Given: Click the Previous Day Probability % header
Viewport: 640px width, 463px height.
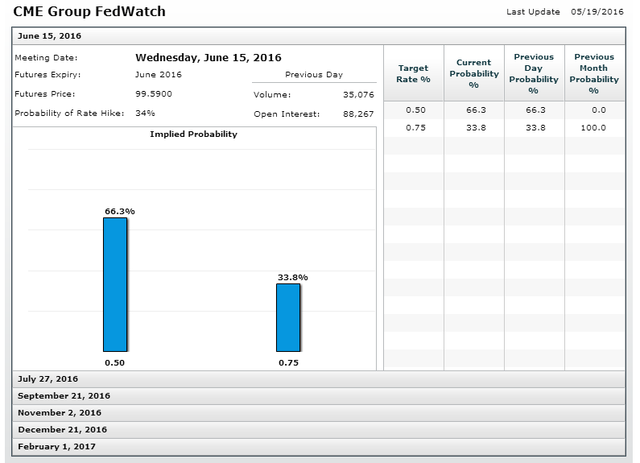Looking at the screenshot, I should 533,73.
